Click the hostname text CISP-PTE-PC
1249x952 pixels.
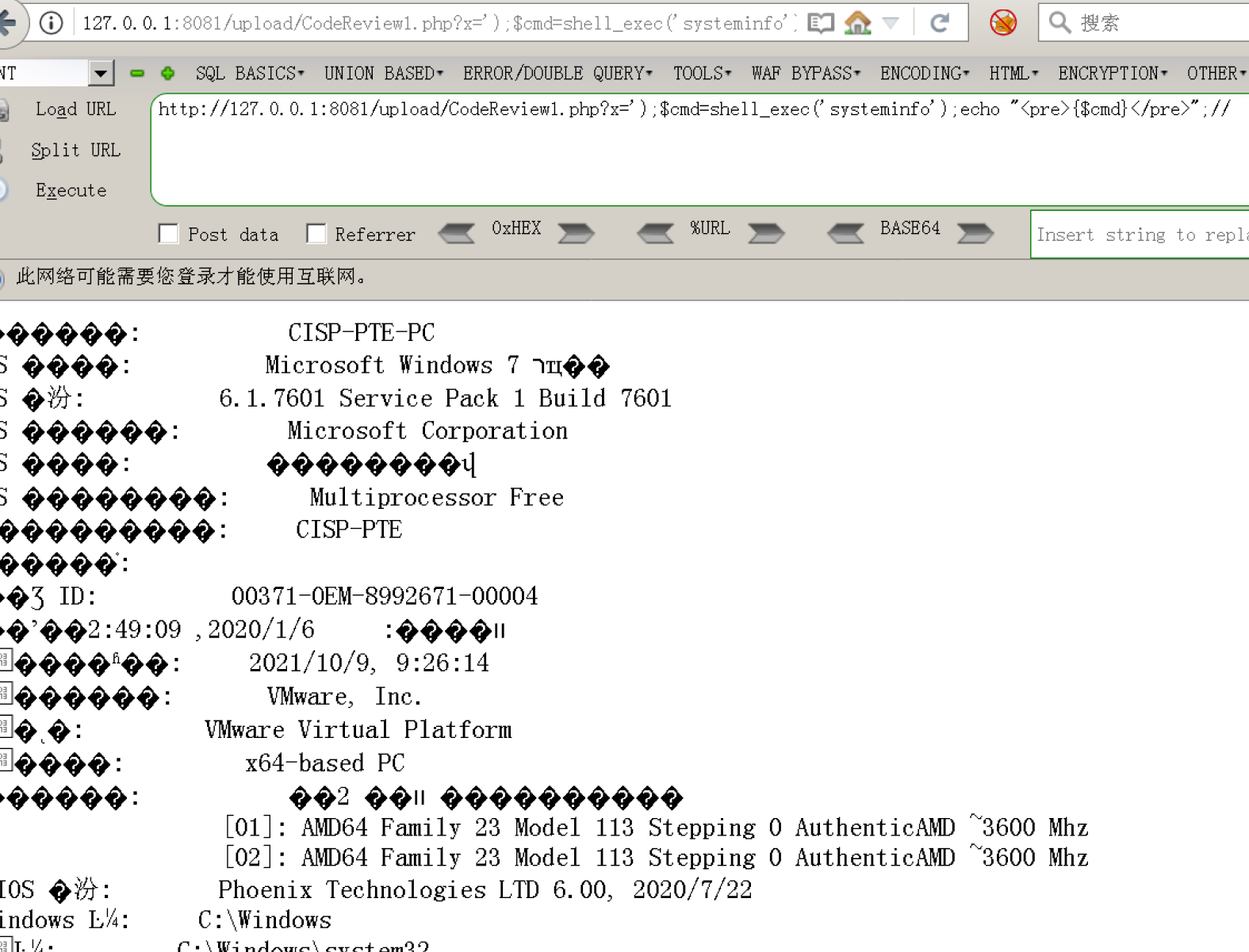361,332
